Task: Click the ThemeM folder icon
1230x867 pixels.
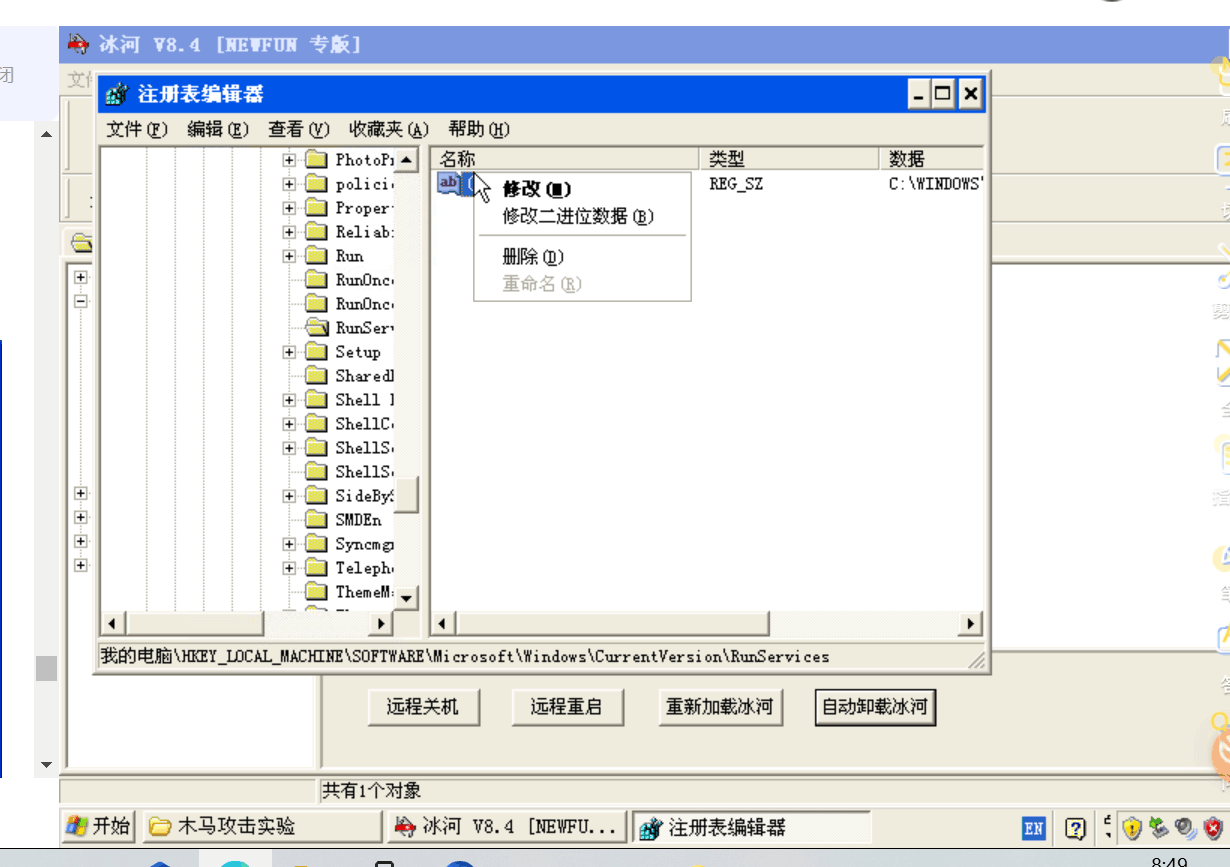Action: click(x=317, y=592)
